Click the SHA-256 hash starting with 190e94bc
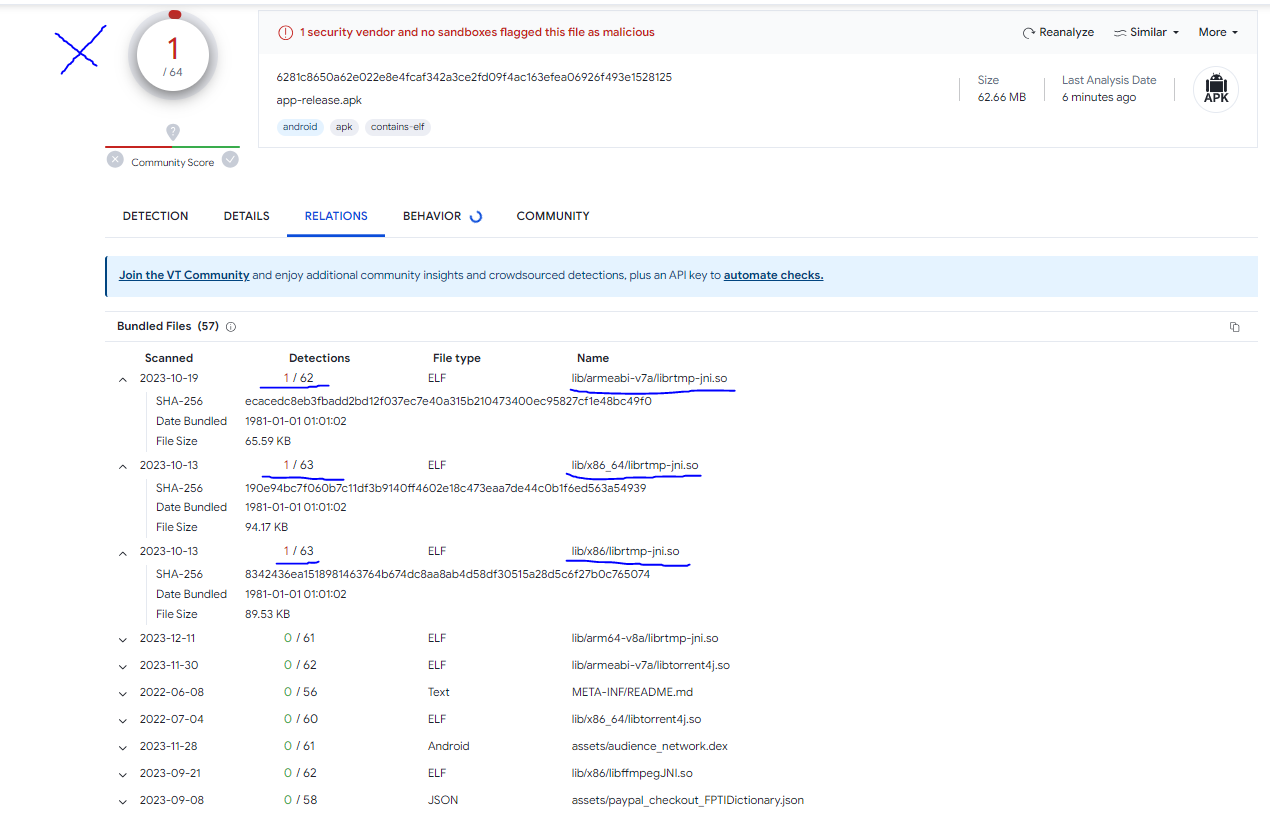 point(445,488)
